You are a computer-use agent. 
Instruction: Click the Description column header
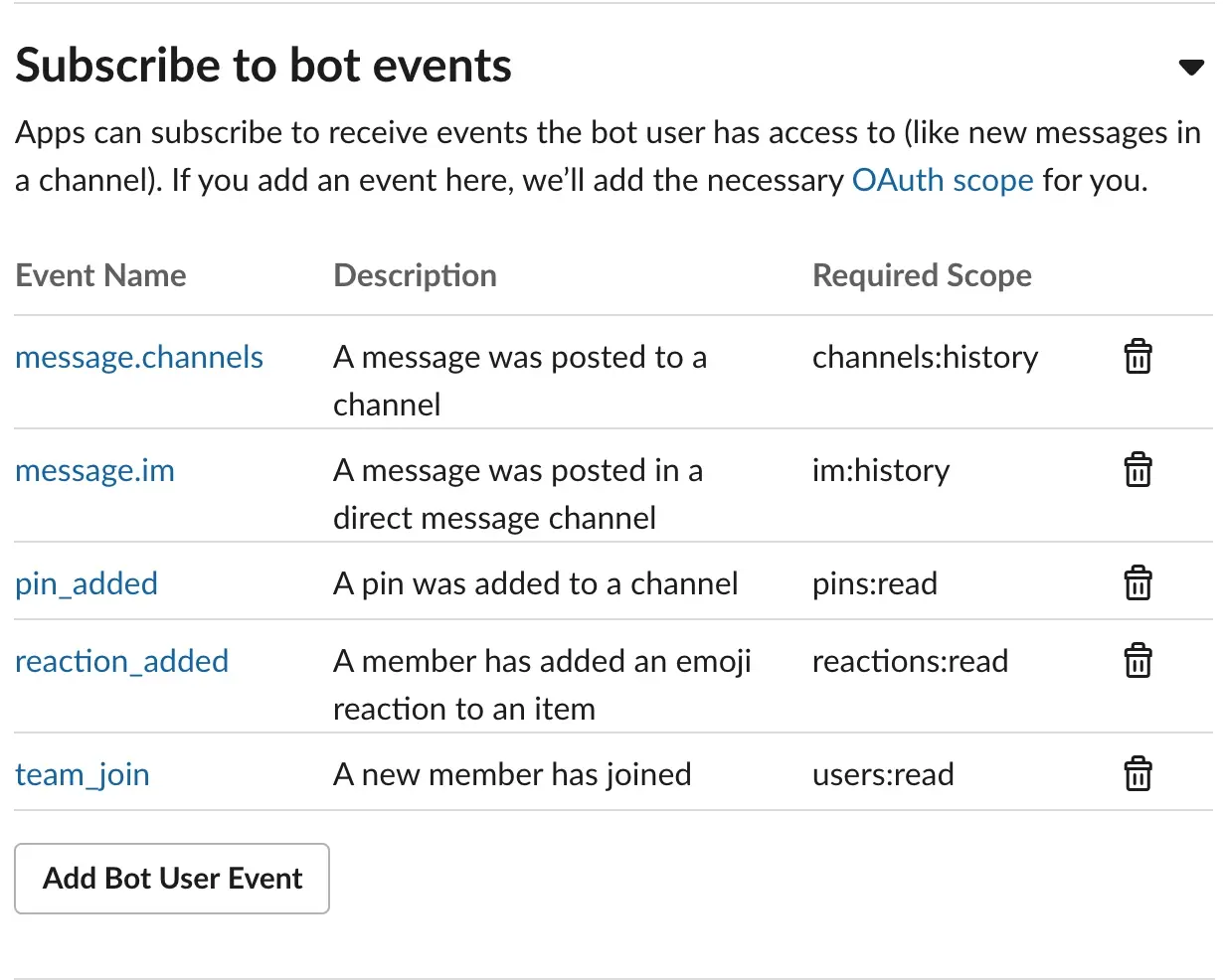(415, 275)
